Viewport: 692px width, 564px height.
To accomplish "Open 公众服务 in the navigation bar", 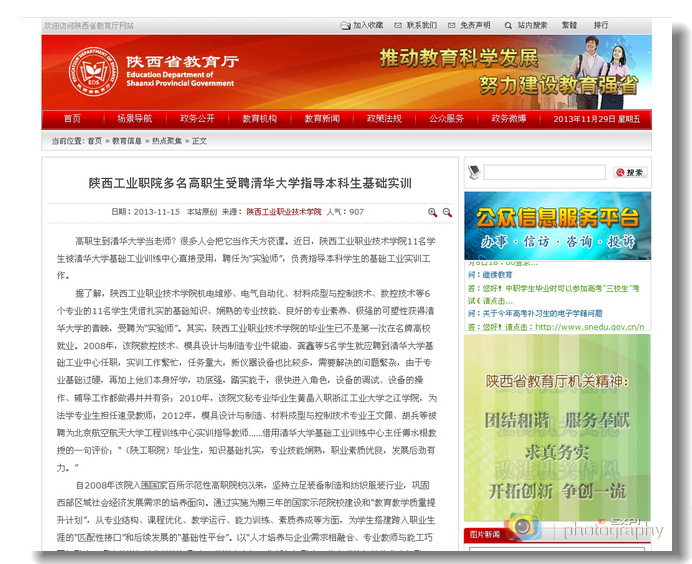I will point(447,119).
